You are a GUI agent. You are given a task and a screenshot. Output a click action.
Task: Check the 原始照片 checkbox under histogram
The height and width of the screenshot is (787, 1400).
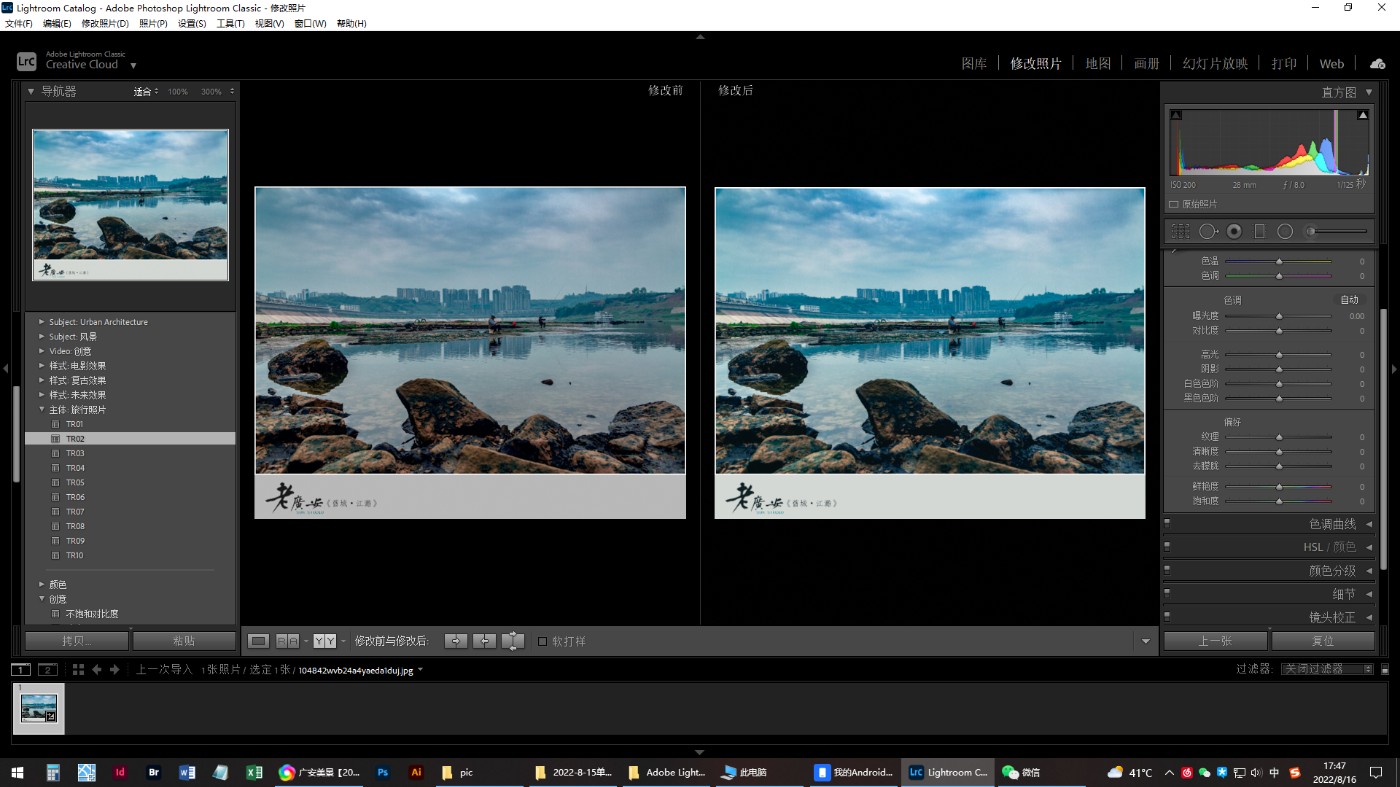(x=1174, y=204)
